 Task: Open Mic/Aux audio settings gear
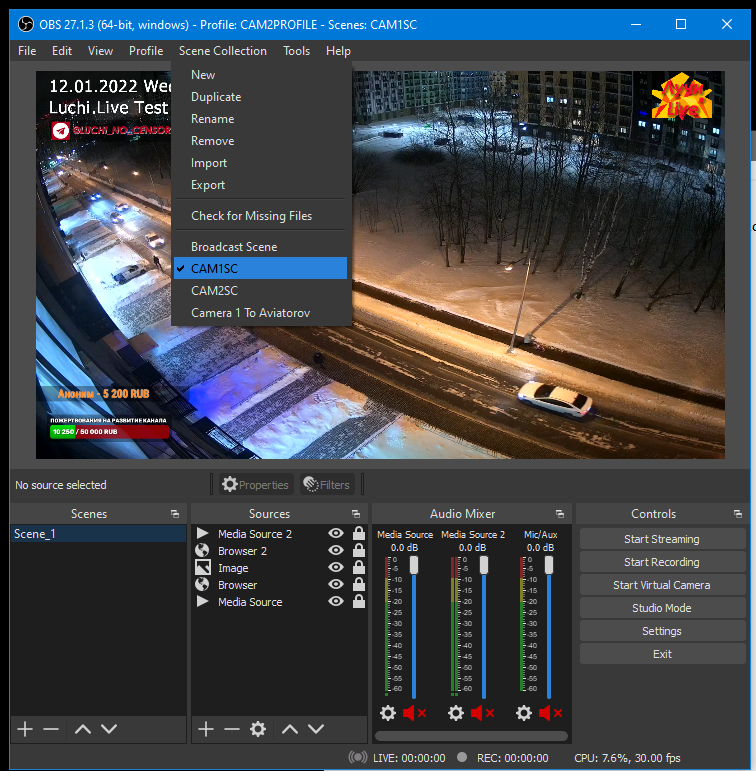pyautogui.click(x=524, y=713)
